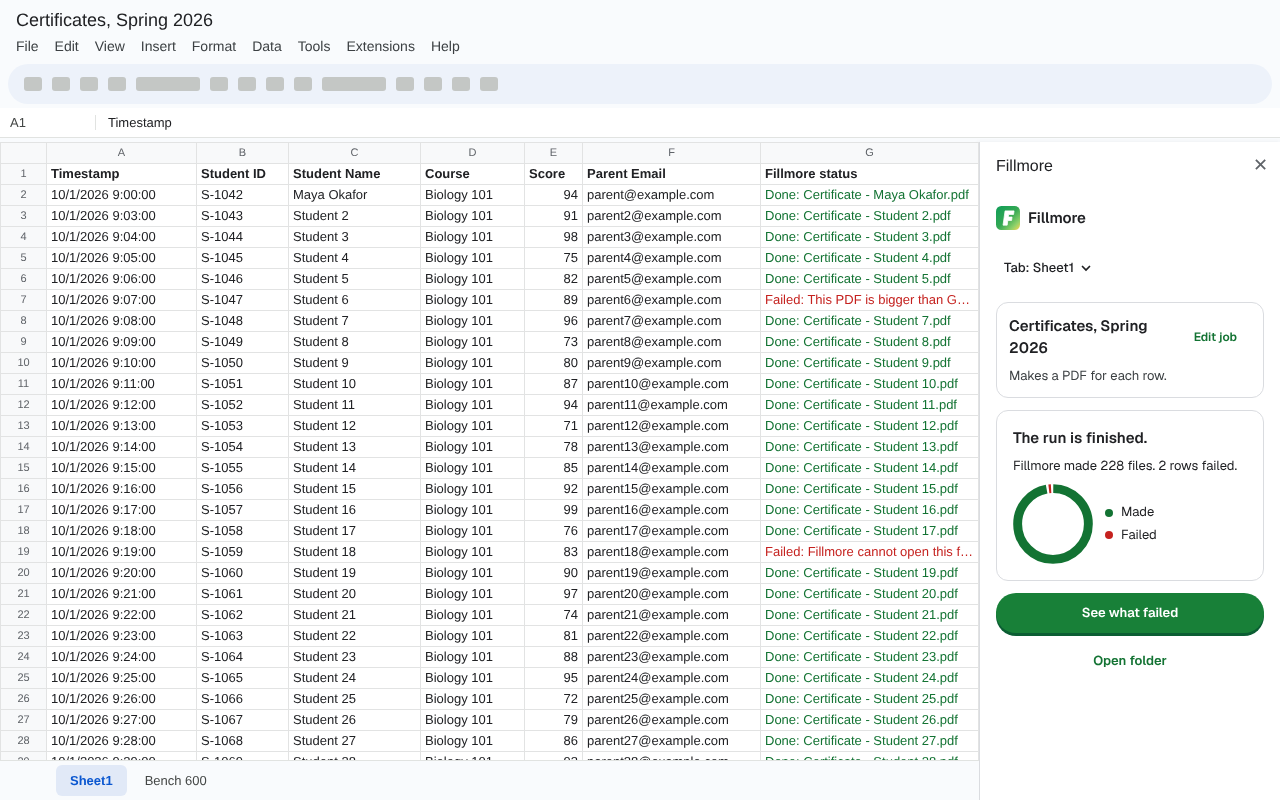Open the Insert menu
The width and height of the screenshot is (1280, 800).
point(158,46)
